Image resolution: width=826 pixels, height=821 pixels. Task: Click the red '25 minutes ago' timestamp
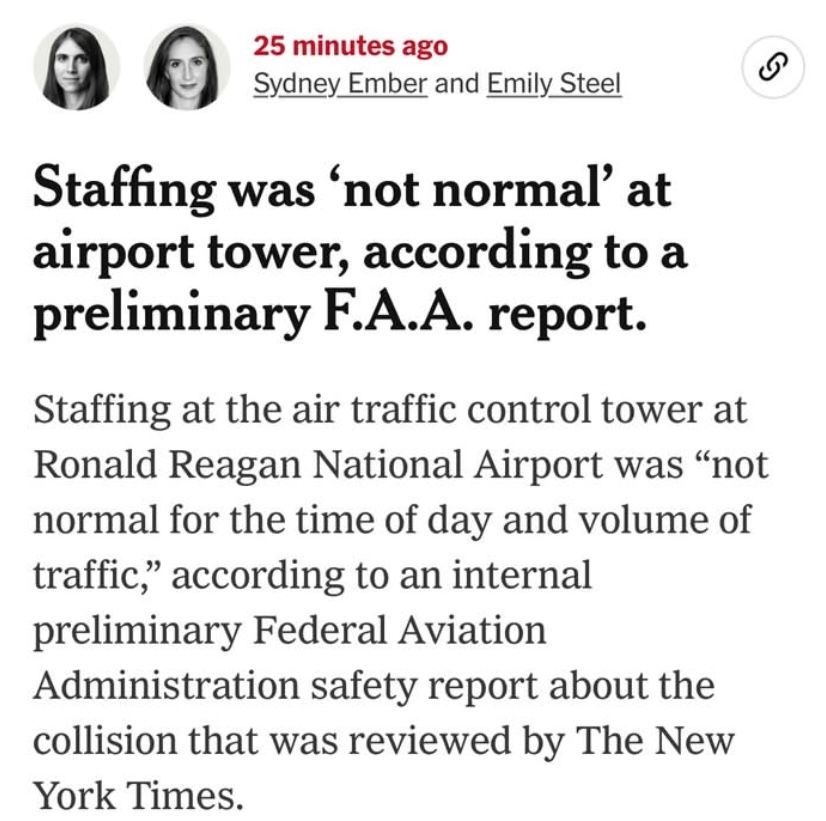351,46
